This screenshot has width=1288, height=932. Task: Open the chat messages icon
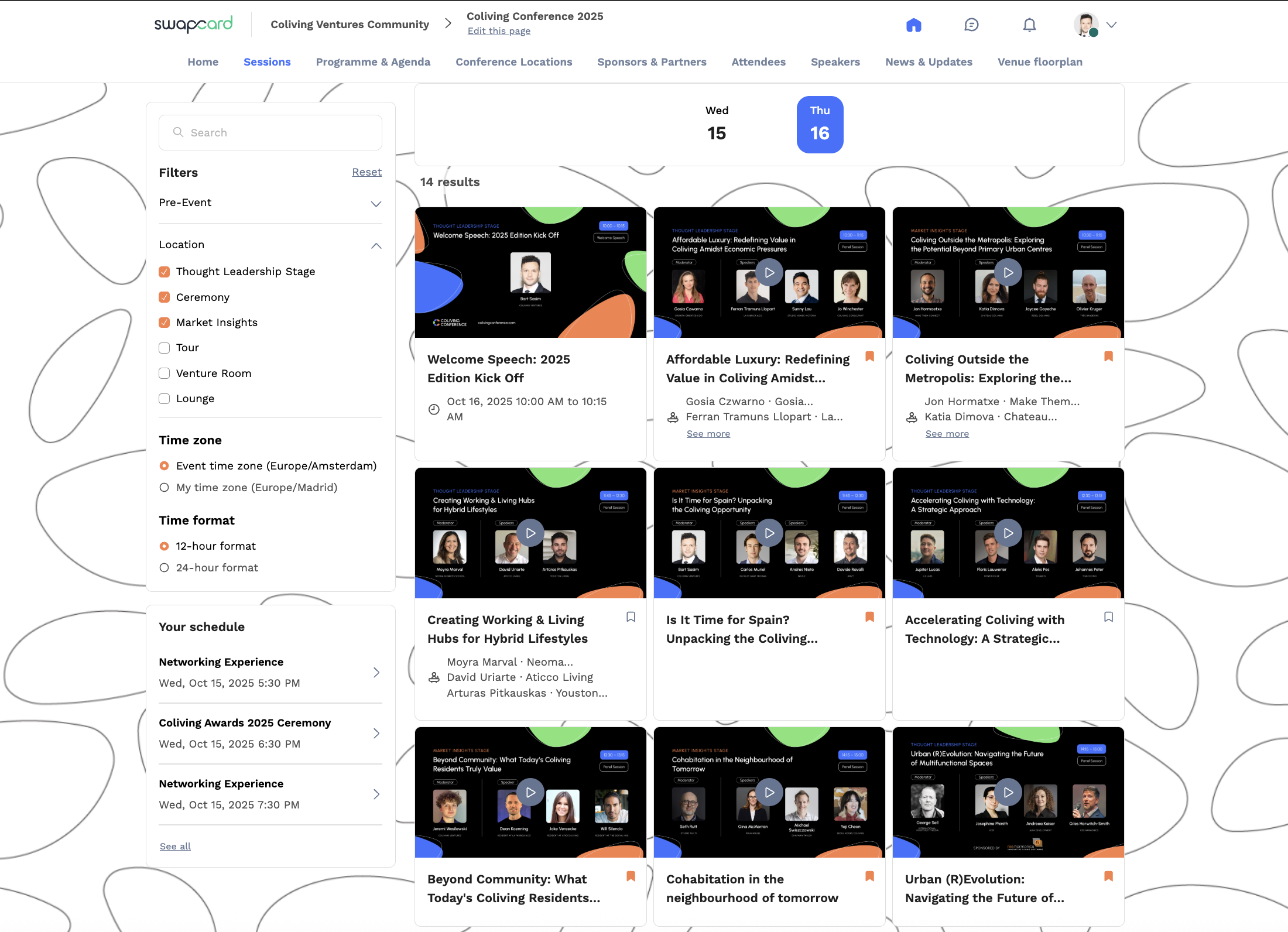[971, 25]
